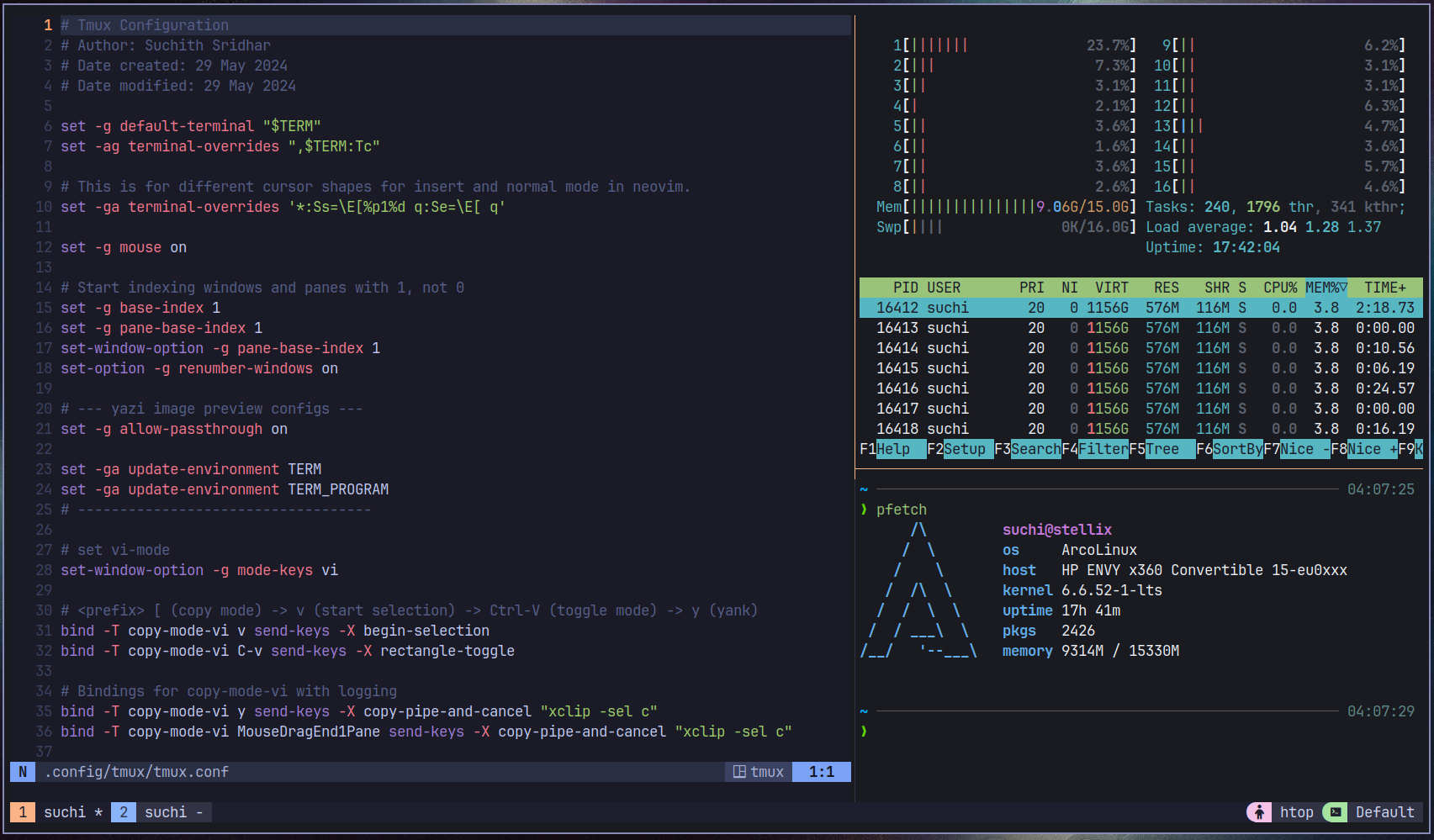Select process row 16412
The image size is (1434, 840).
(x=1141, y=308)
